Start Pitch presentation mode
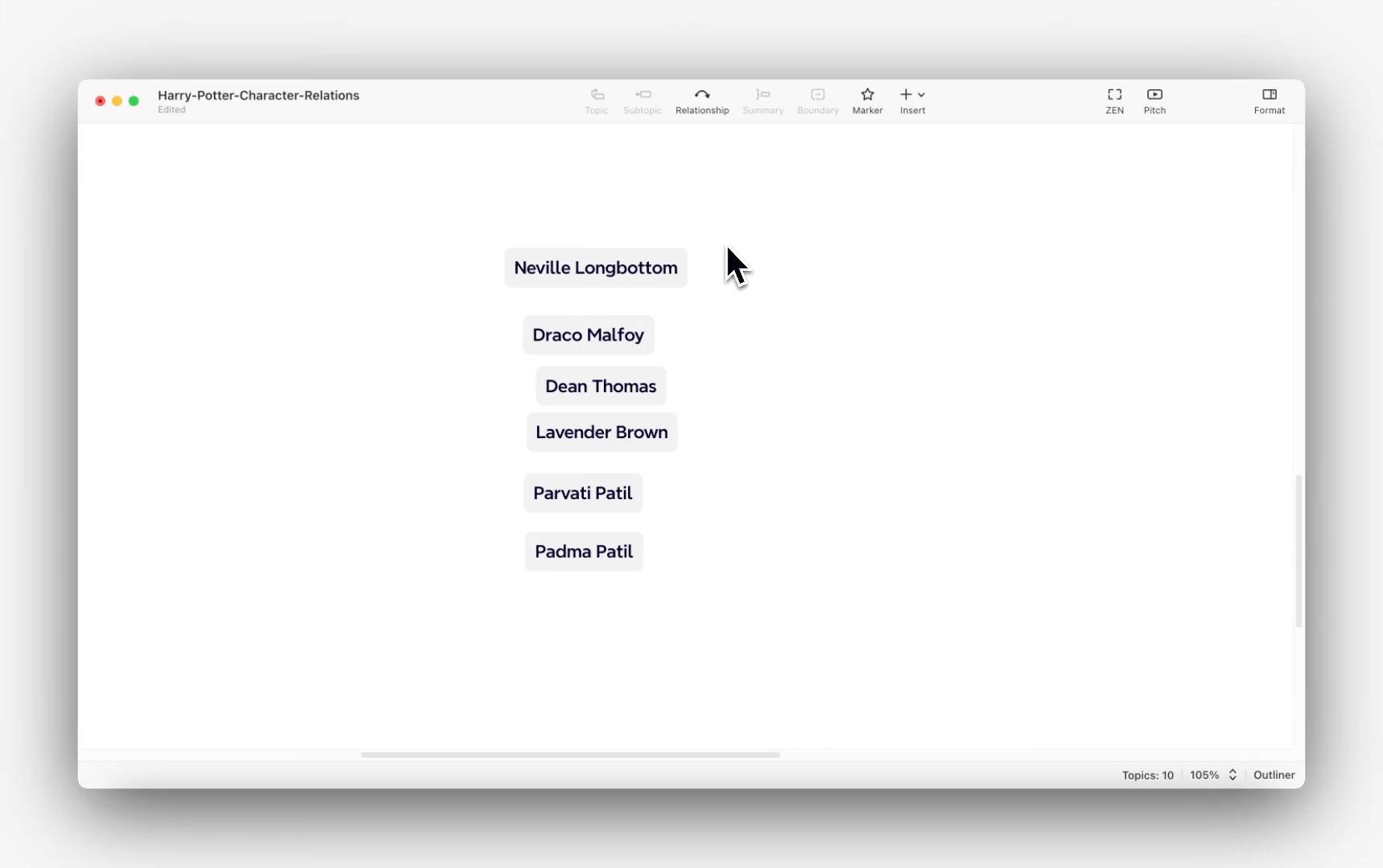Viewport: 1383px width, 868px height. [1155, 101]
